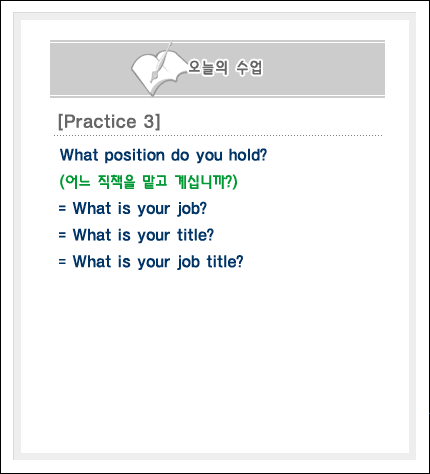The image size is (430, 474).
Task: Click the Korean word 직책을
Action: (x=116, y=182)
